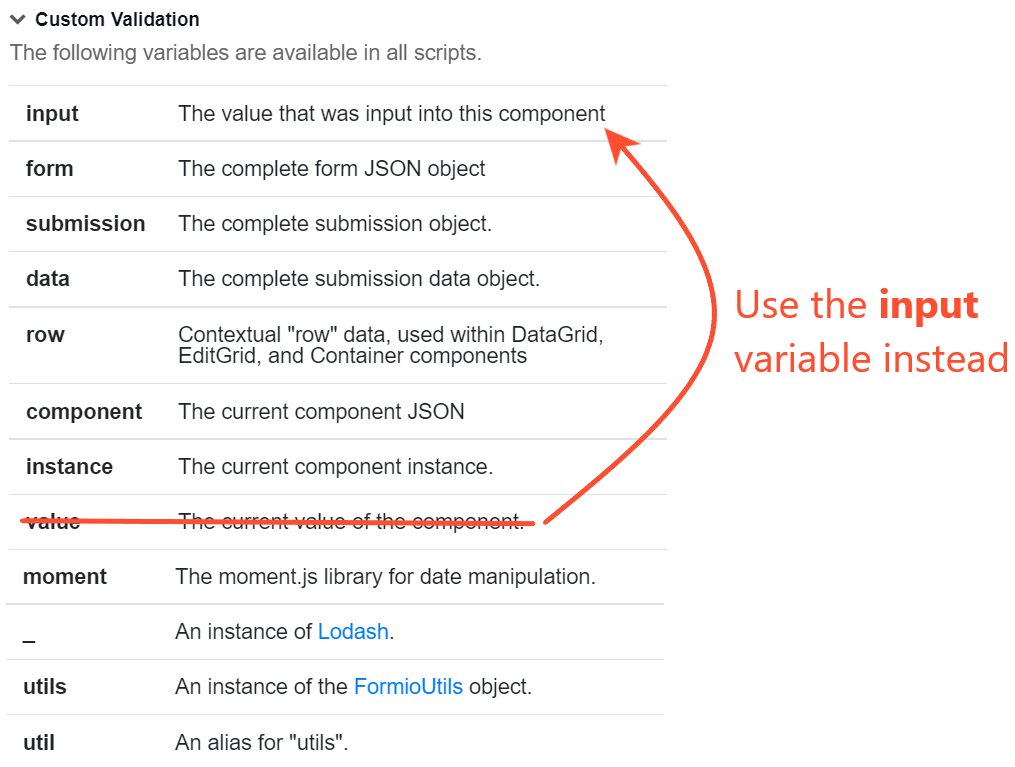
Task: Click the 'Use the input variable instead' annotation
Action: tap(871, 331)
